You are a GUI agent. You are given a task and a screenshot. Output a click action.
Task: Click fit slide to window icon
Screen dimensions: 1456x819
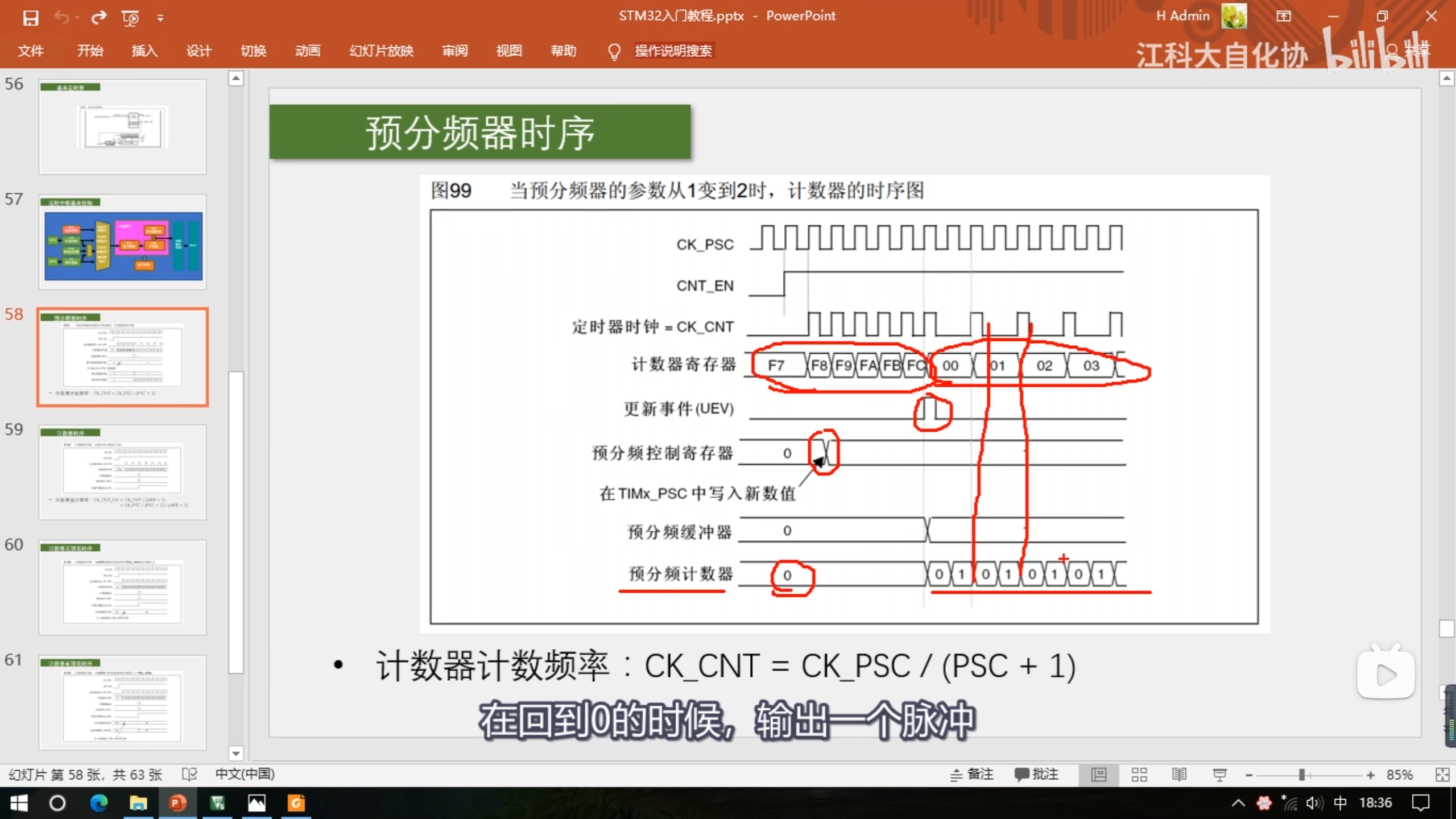(x=1442, y=775)
